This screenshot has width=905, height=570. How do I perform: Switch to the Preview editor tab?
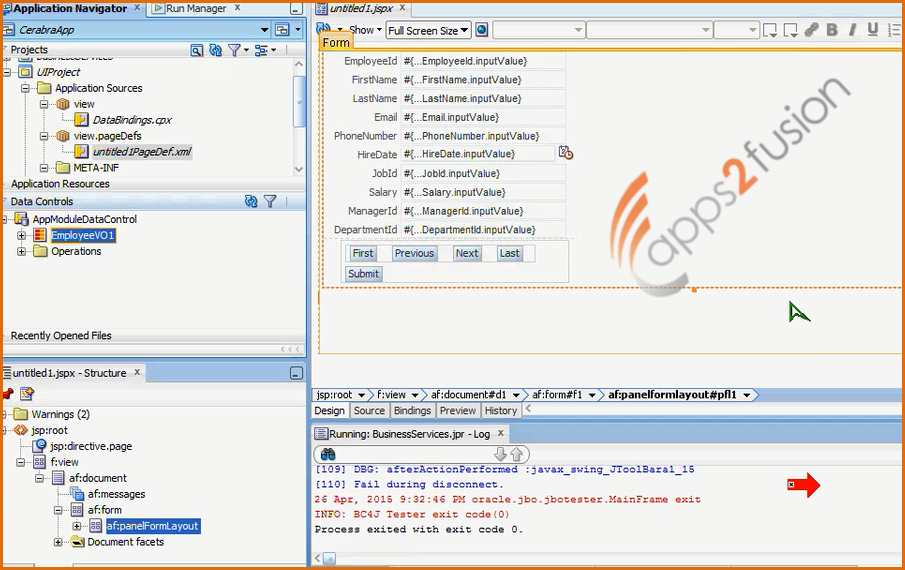(458, 411)
